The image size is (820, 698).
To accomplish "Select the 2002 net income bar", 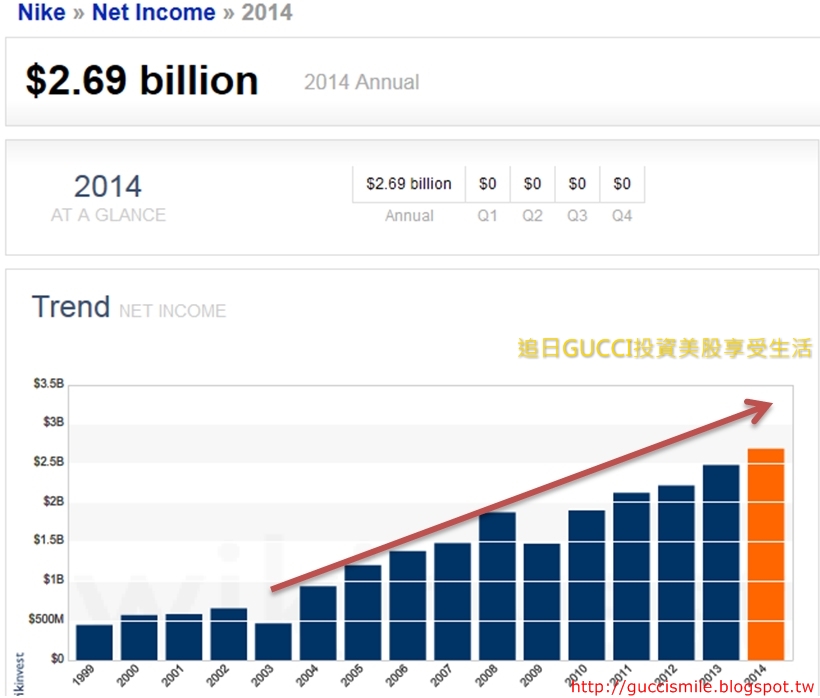I will pos(229,634).
